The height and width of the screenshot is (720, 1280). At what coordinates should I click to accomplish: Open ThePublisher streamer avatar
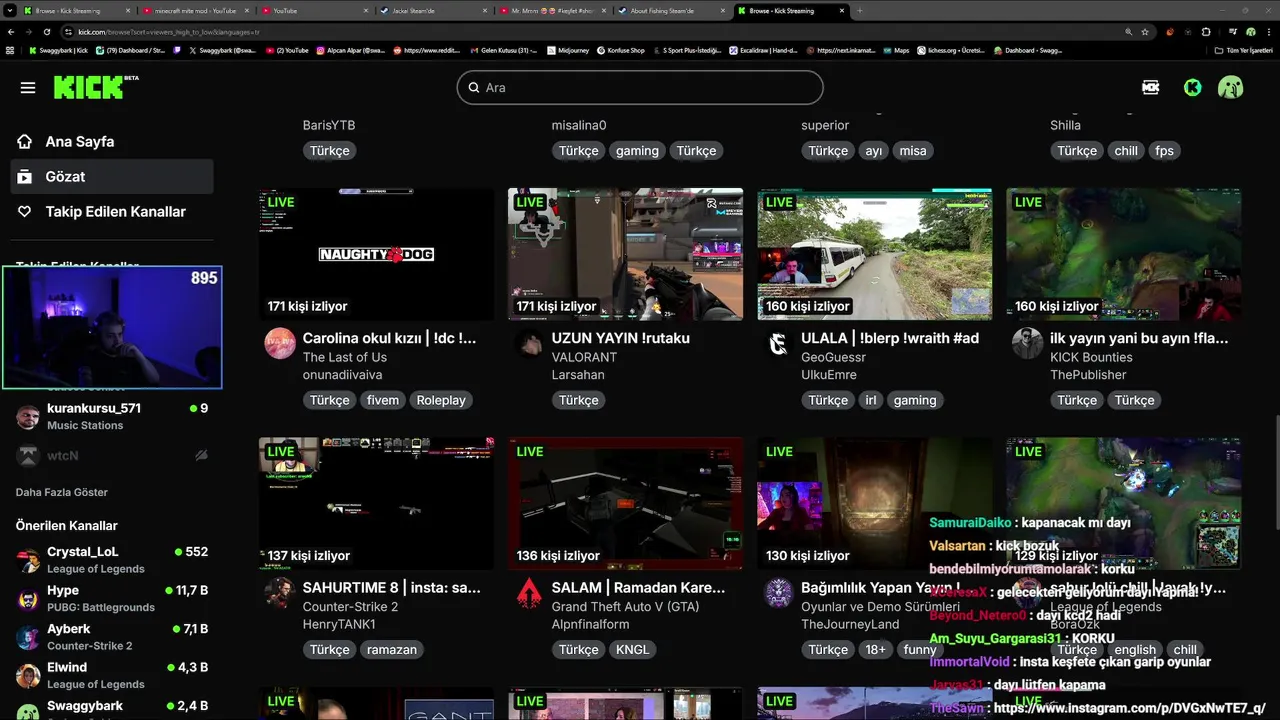coord(1027,343)
